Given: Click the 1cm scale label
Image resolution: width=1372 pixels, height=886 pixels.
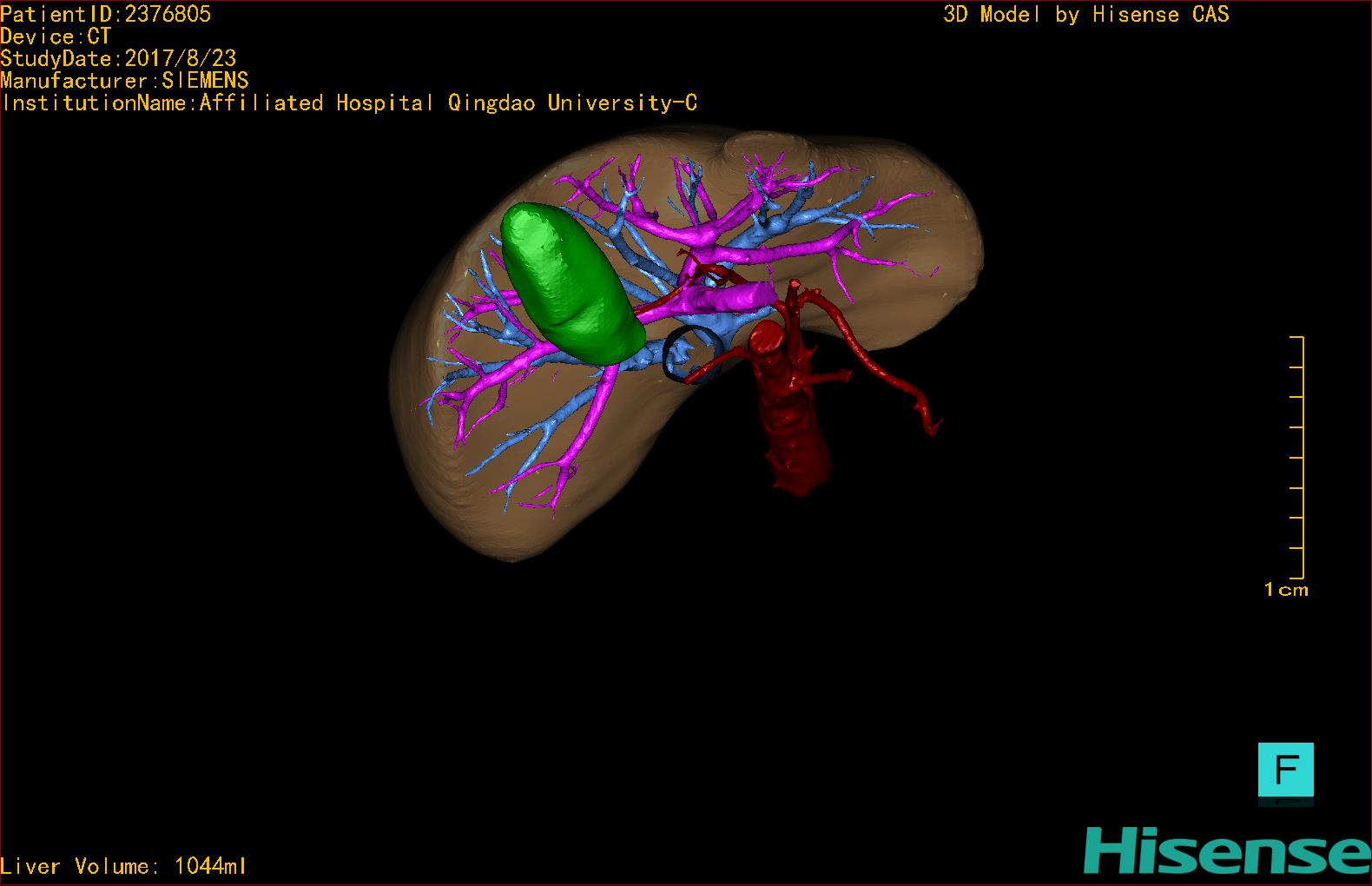Looking at the screenshot, I should point(1286,590).
